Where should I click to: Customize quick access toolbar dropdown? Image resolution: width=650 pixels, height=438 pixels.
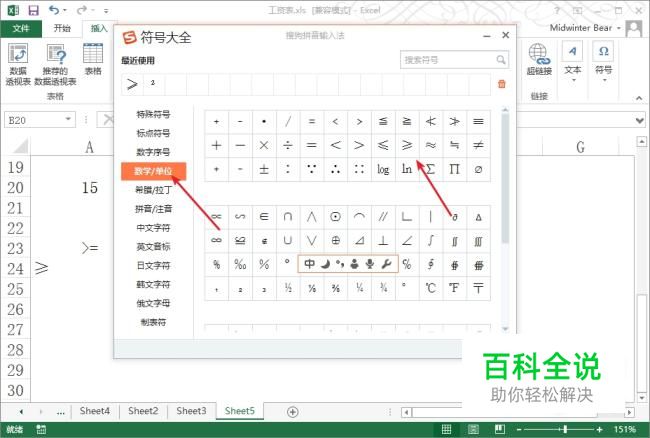coord(106,11)
